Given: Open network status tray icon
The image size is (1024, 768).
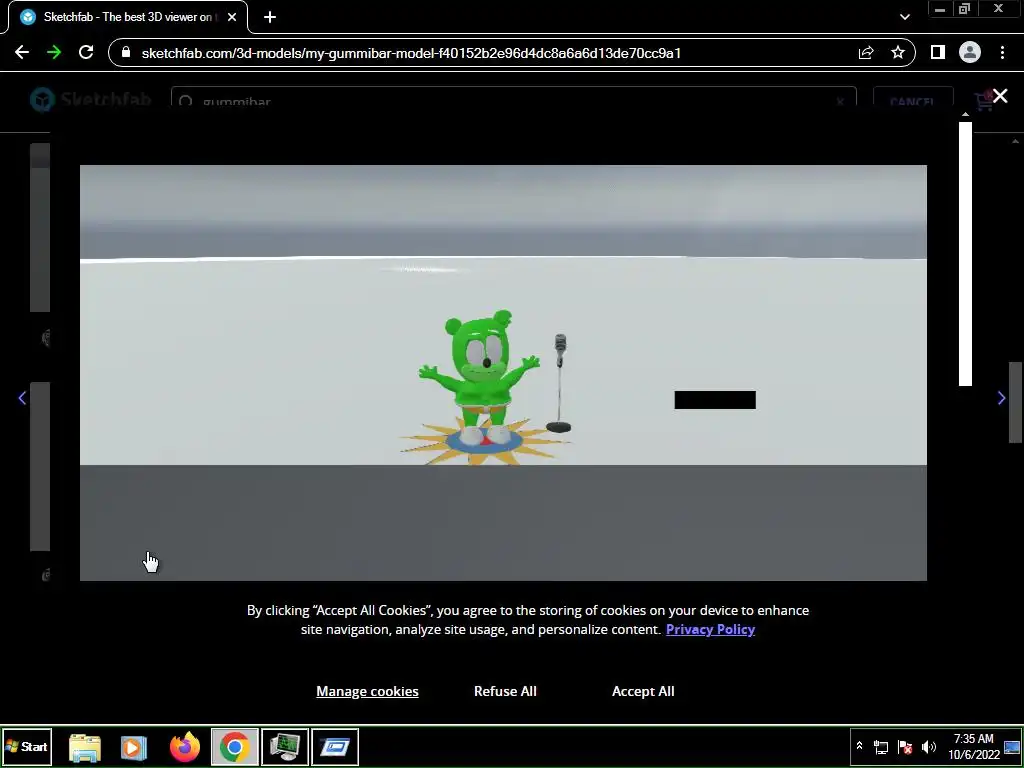Looking at the screenshot, I should click(x=881, y=746).
